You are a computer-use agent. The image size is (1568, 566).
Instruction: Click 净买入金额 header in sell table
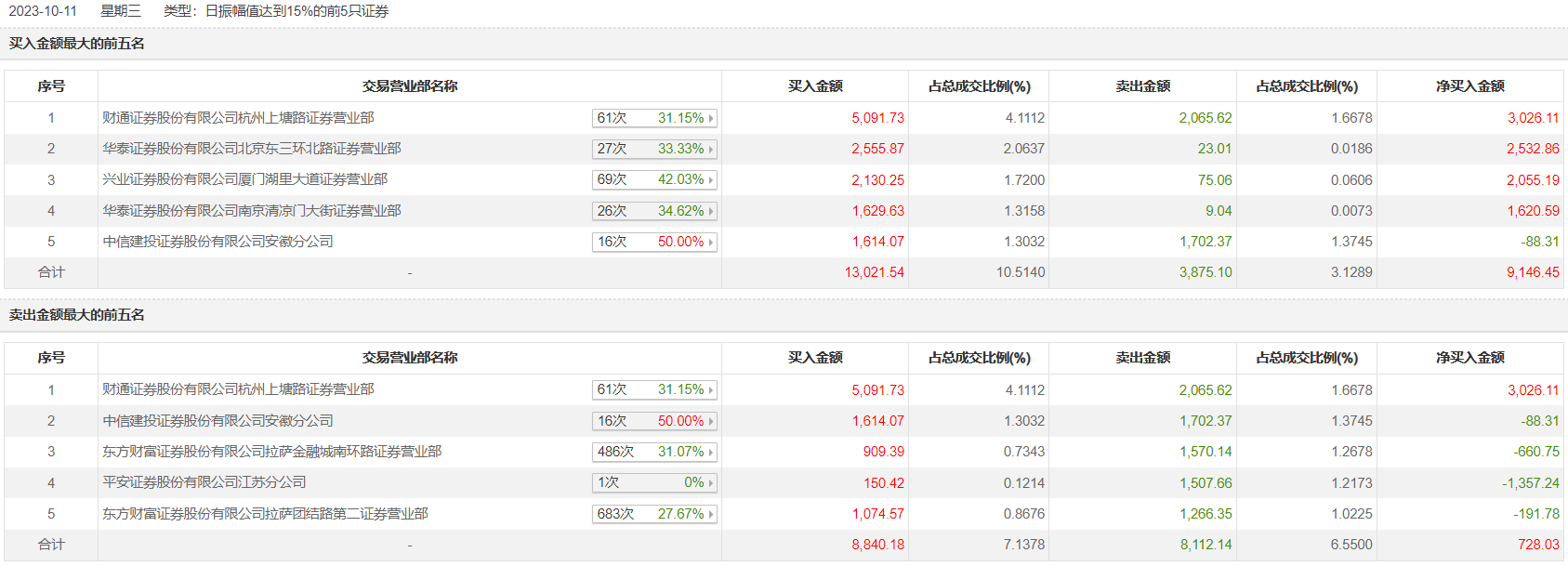point(1469,358)
